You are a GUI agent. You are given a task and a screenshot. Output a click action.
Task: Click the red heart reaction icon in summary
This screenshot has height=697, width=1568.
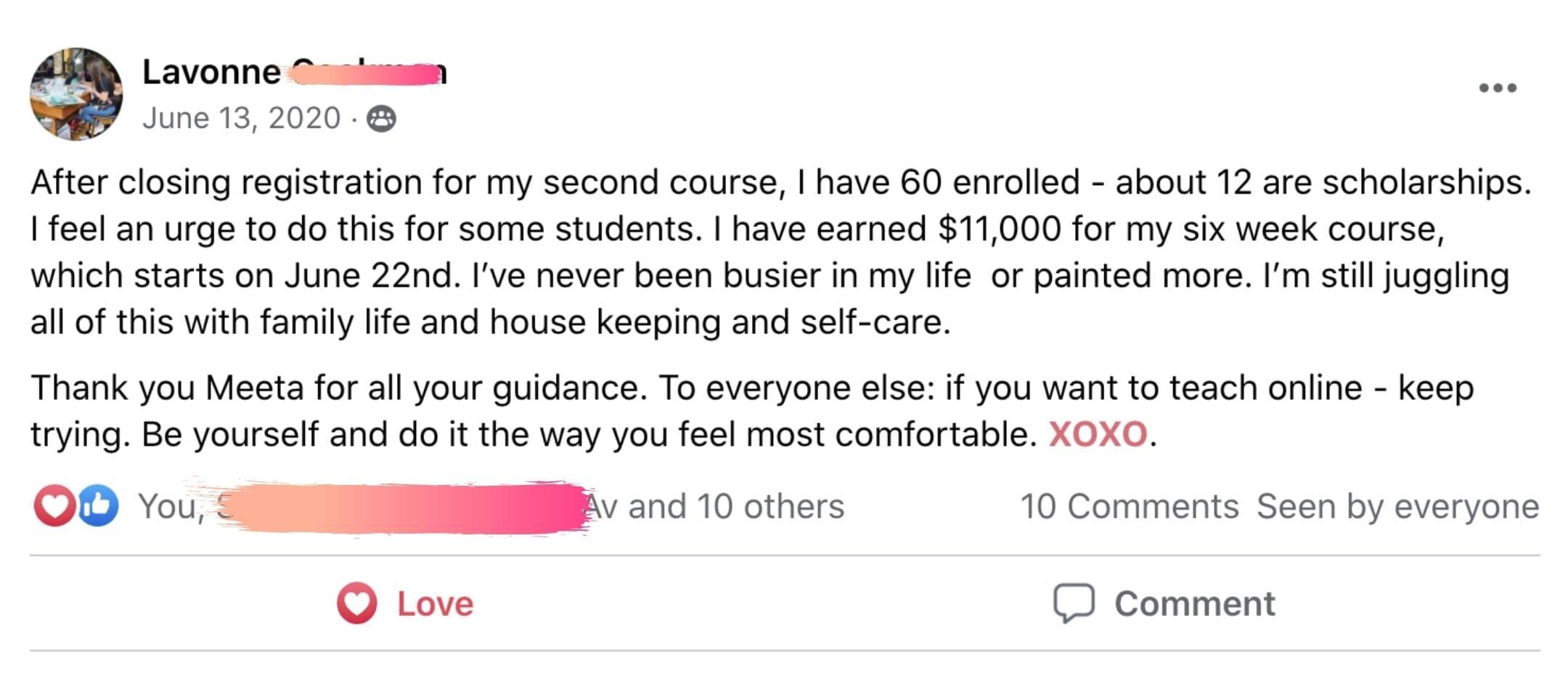tap(54, 505)
